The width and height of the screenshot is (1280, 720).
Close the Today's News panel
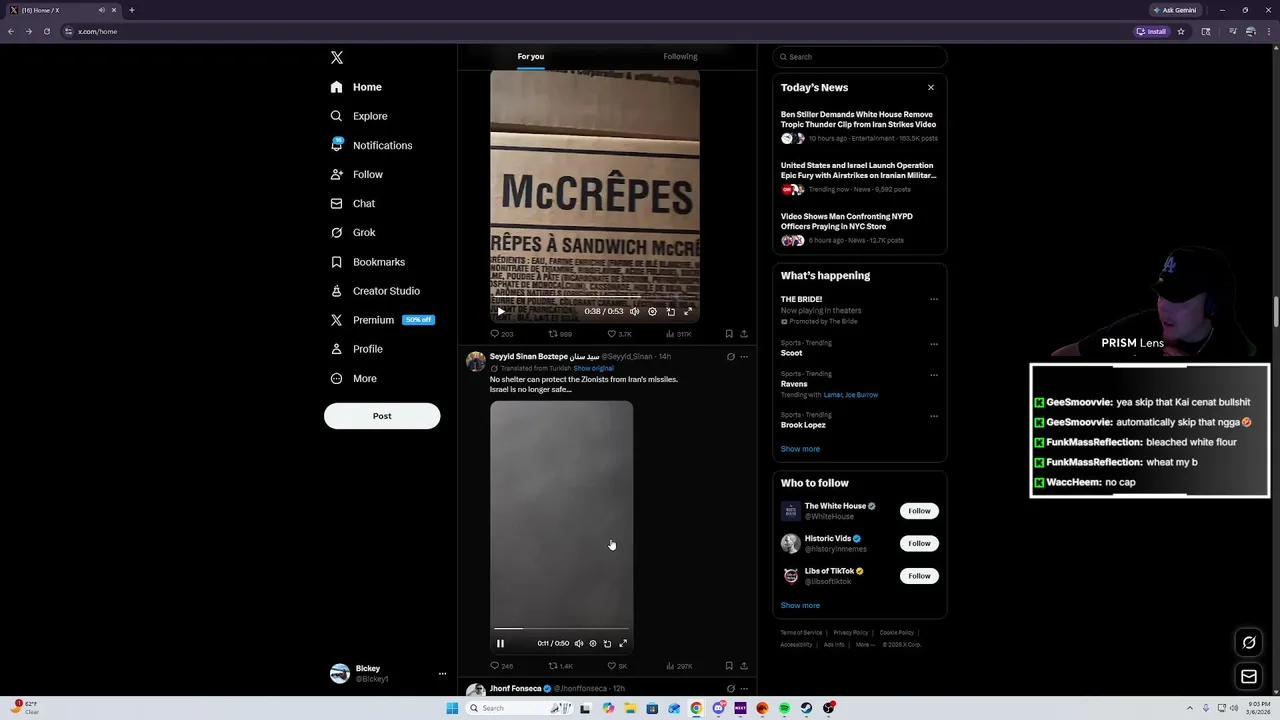931,87
